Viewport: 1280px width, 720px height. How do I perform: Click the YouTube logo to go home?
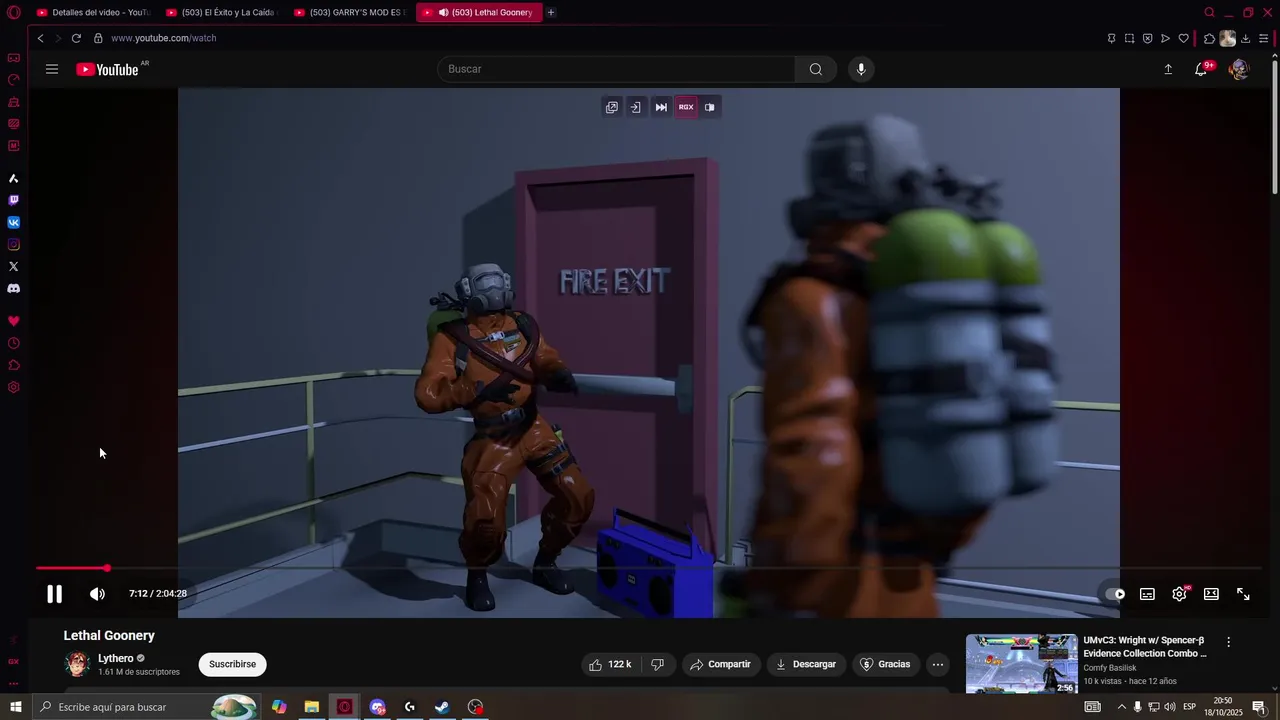[108, 69]
